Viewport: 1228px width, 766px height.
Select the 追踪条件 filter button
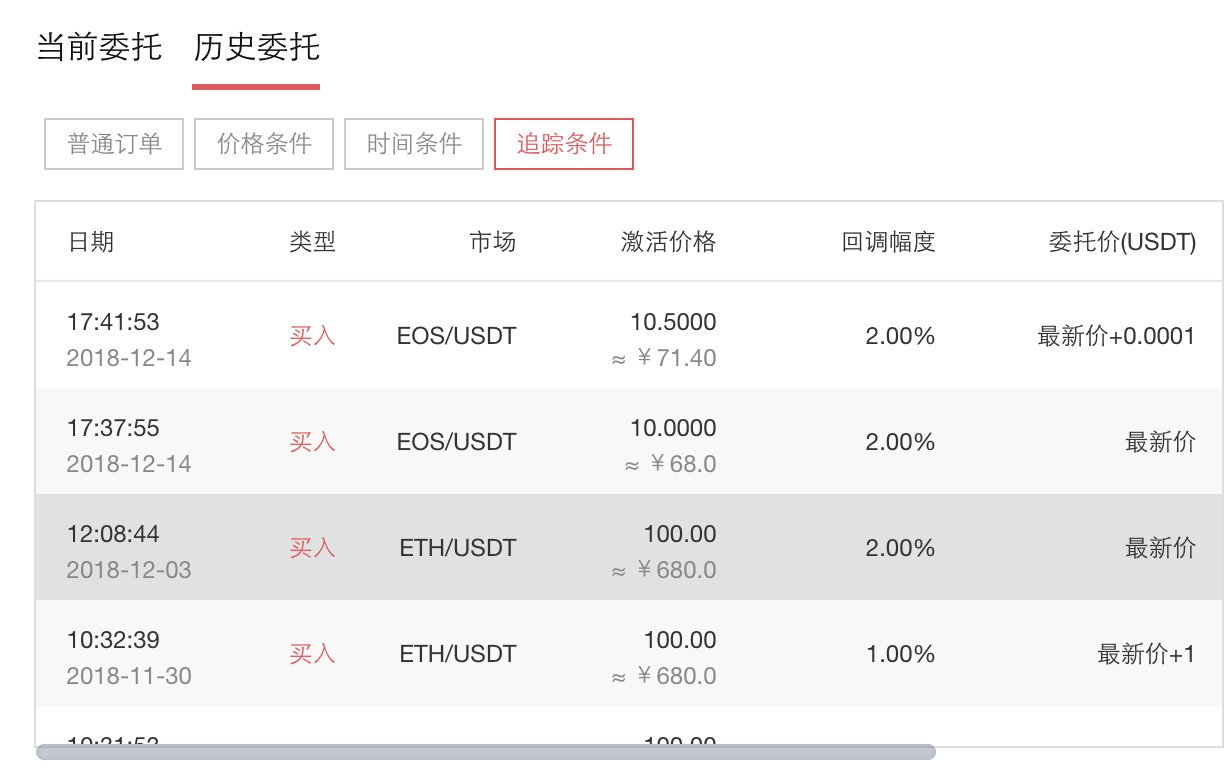564,144
